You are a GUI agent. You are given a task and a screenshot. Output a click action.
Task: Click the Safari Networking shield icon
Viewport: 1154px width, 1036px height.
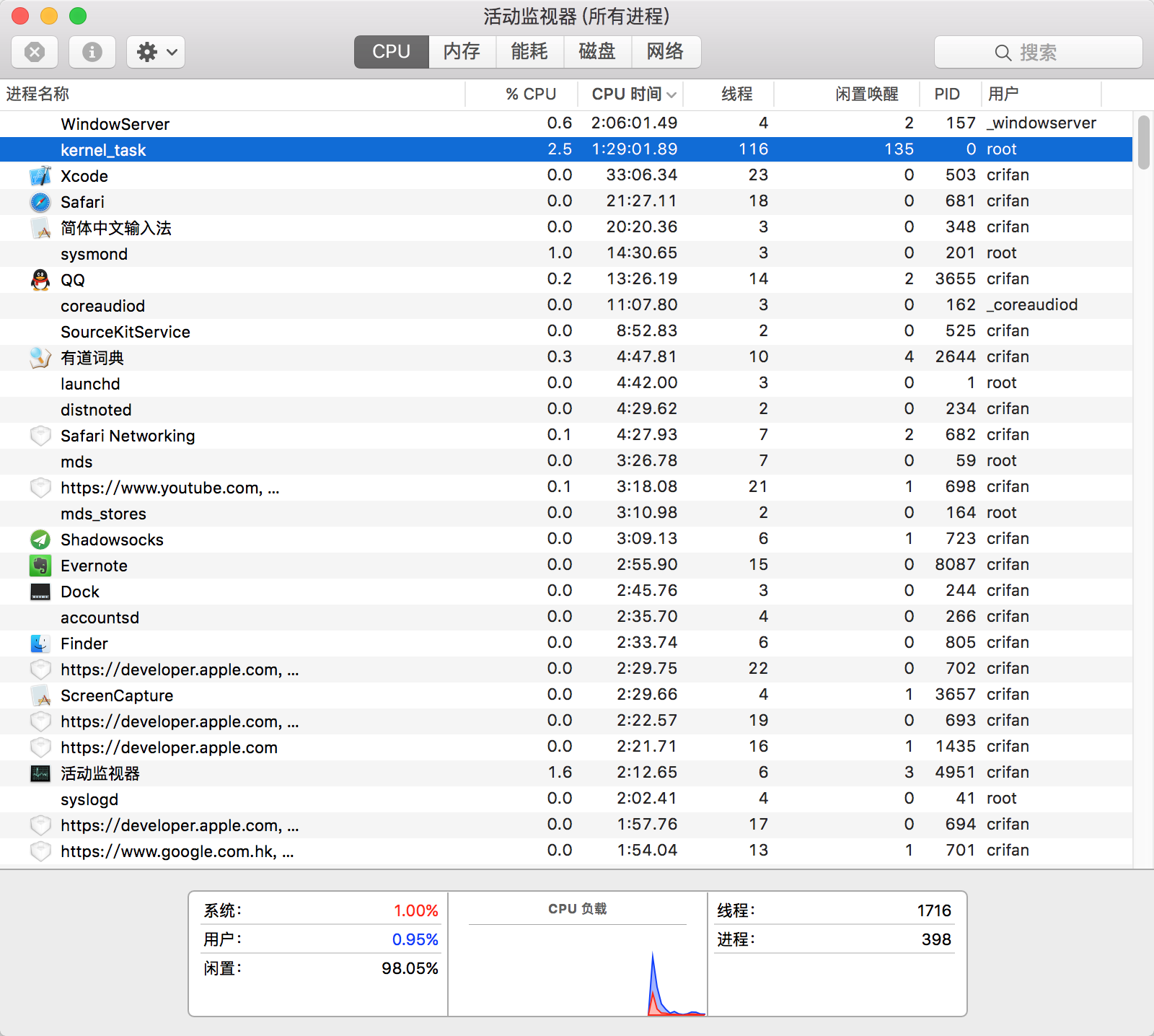pyautogui.click(x=40, y=436)
